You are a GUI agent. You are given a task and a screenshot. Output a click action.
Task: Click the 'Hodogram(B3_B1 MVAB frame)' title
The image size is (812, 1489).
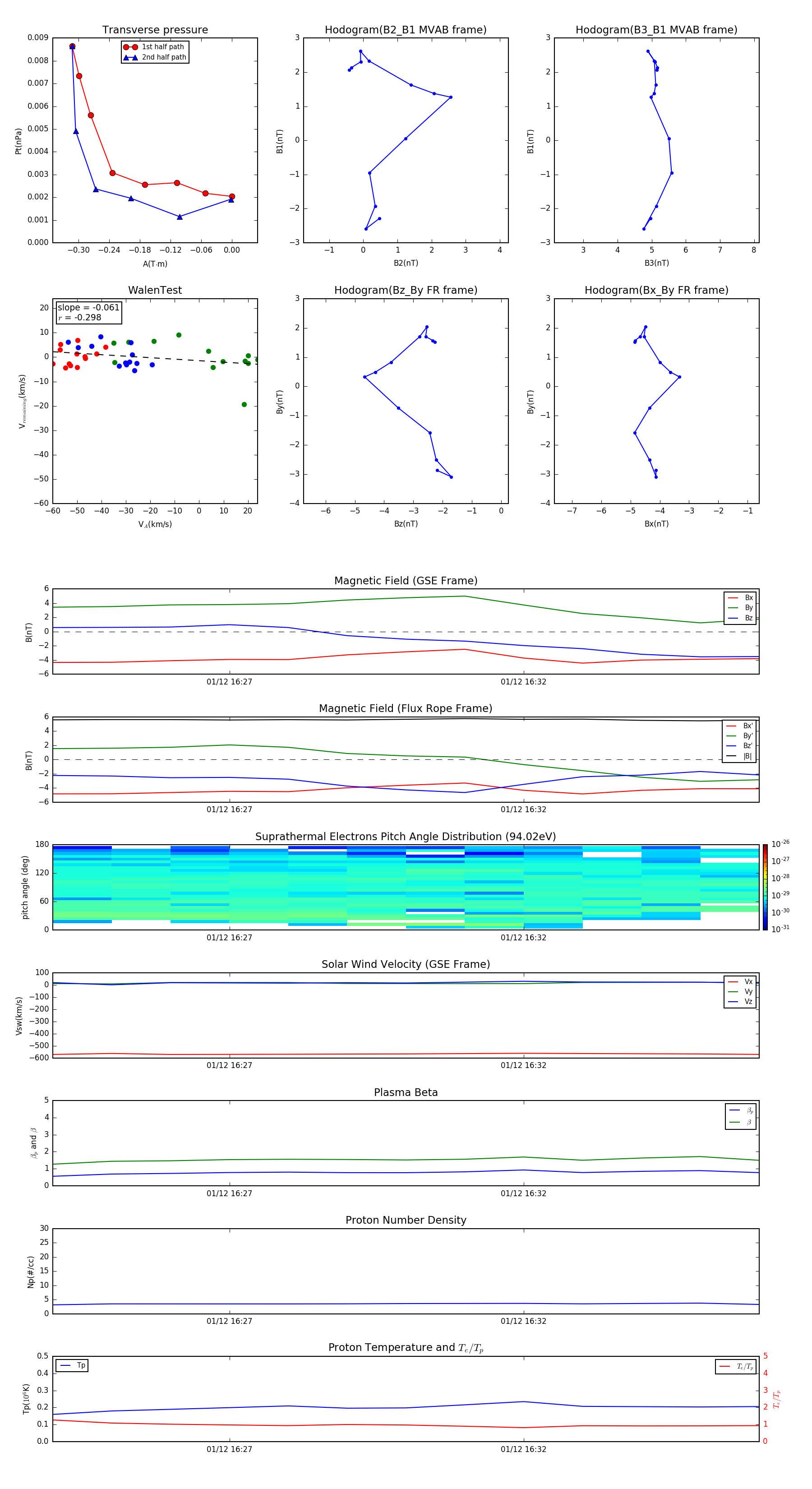pos(656,30)
